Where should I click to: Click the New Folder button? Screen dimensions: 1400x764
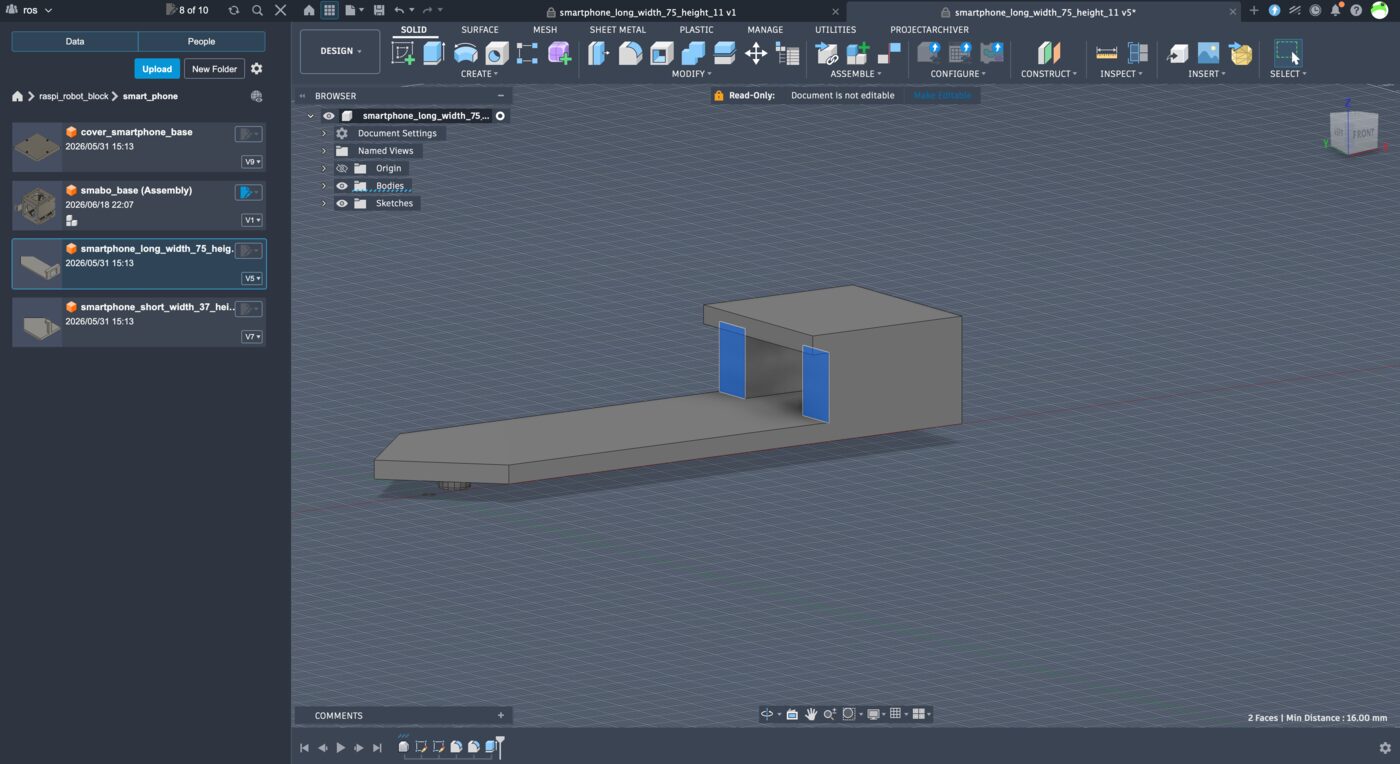215,69
